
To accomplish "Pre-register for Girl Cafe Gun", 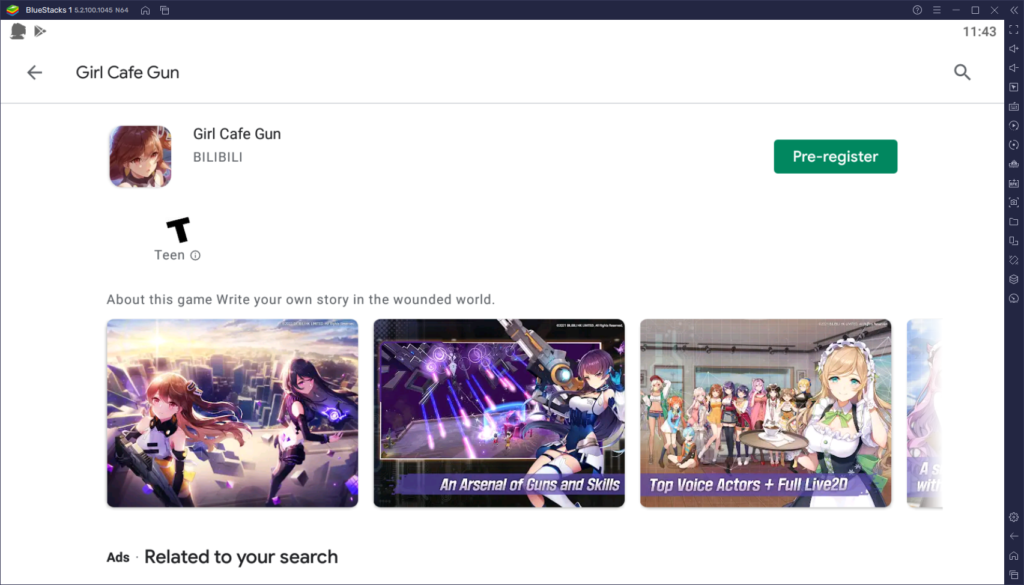I will click(836, 156).
